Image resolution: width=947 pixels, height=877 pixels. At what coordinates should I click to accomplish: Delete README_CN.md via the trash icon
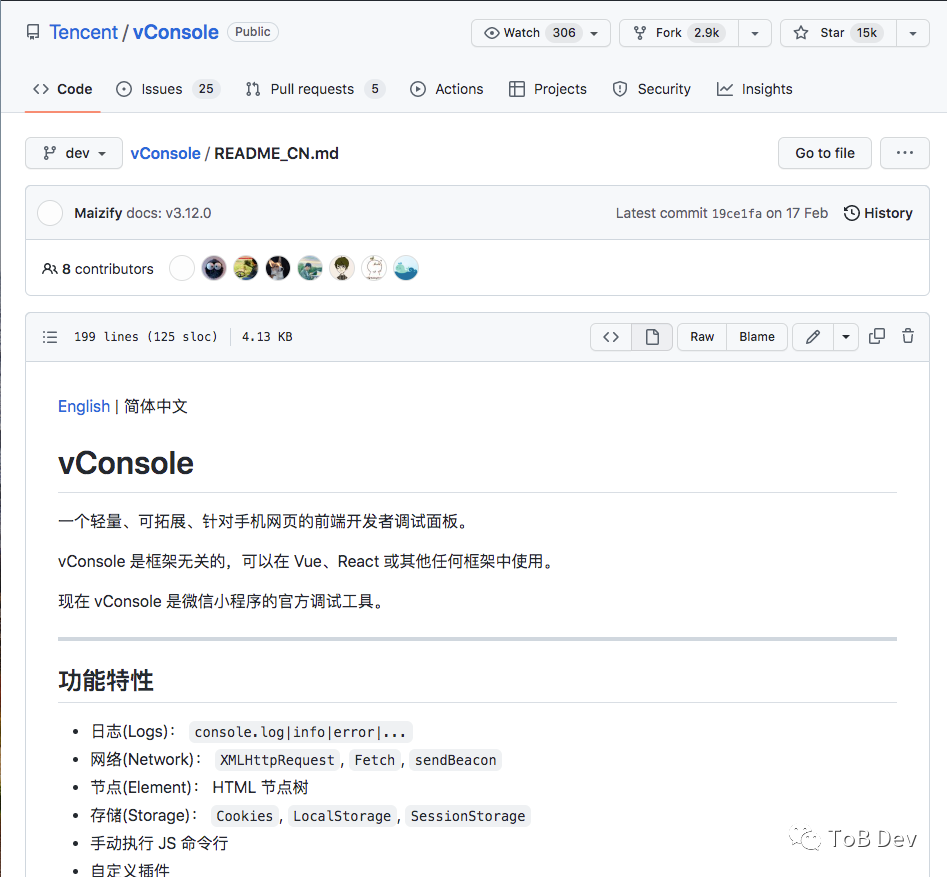point(907,336)
